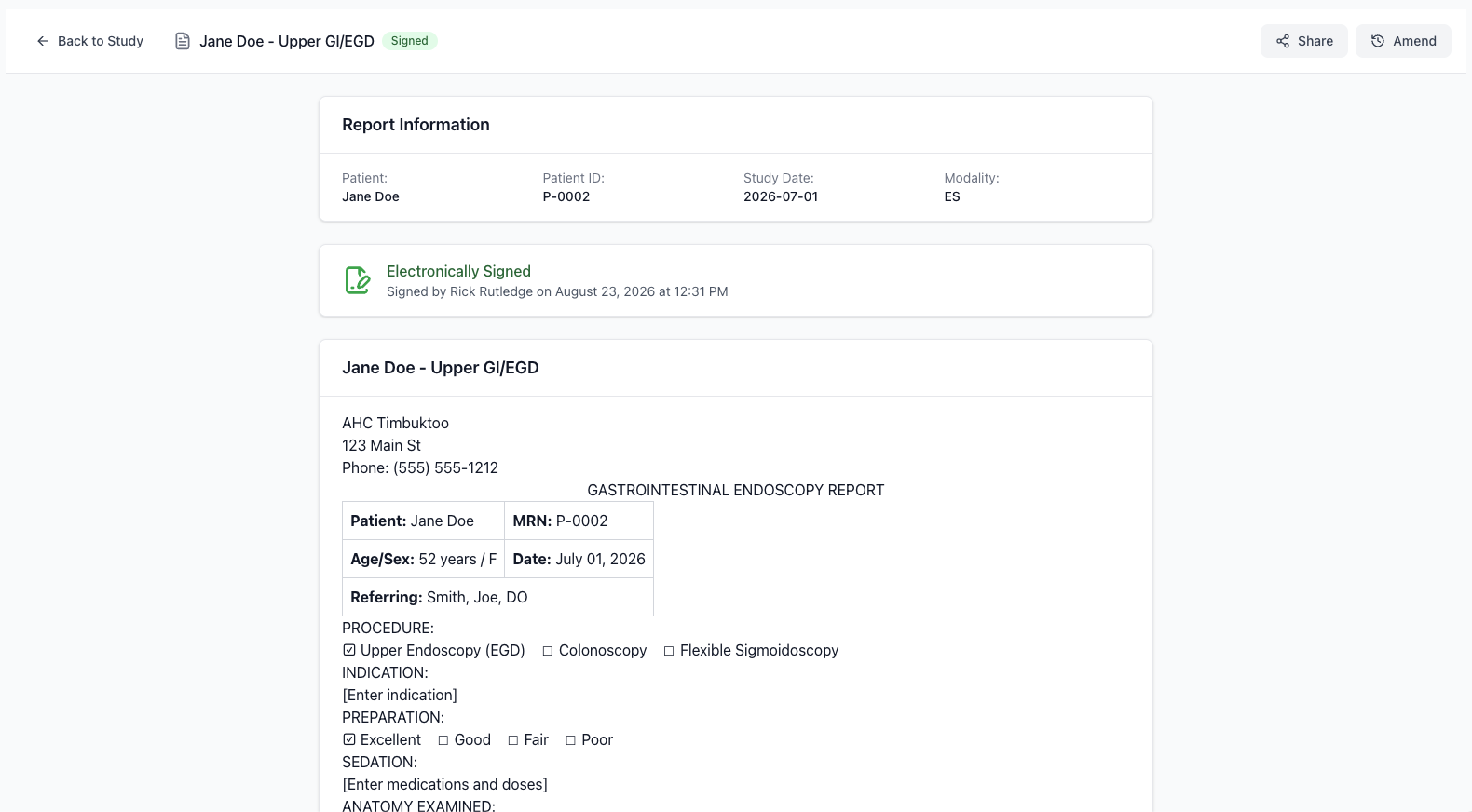Image resolution: width=1472 pixels, height=812 pixels.
Task: Check the Flexible Sigmoidoscopy checkbox
Action: click(x=669, y=651)
